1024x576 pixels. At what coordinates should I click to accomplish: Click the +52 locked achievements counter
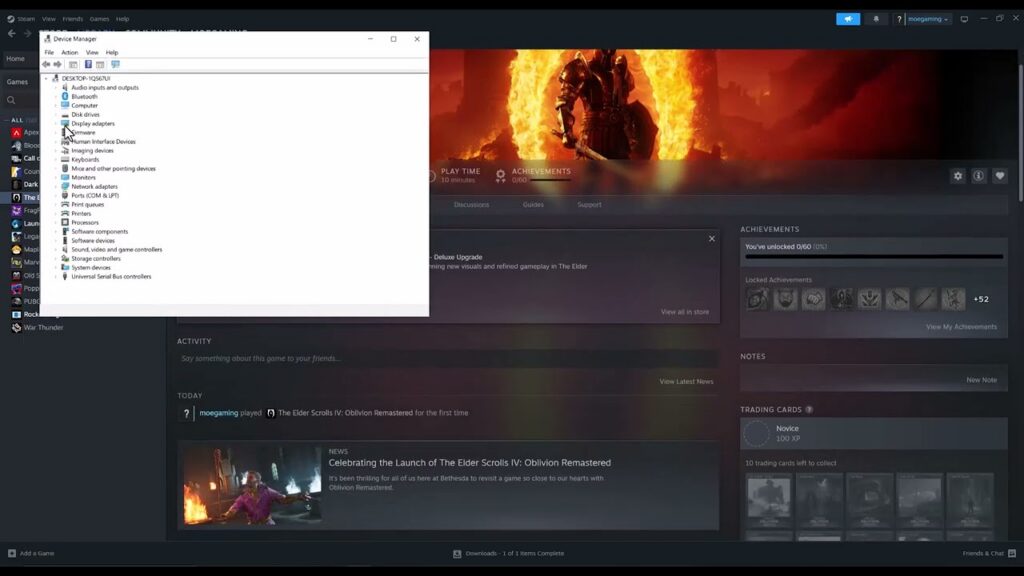980,299
